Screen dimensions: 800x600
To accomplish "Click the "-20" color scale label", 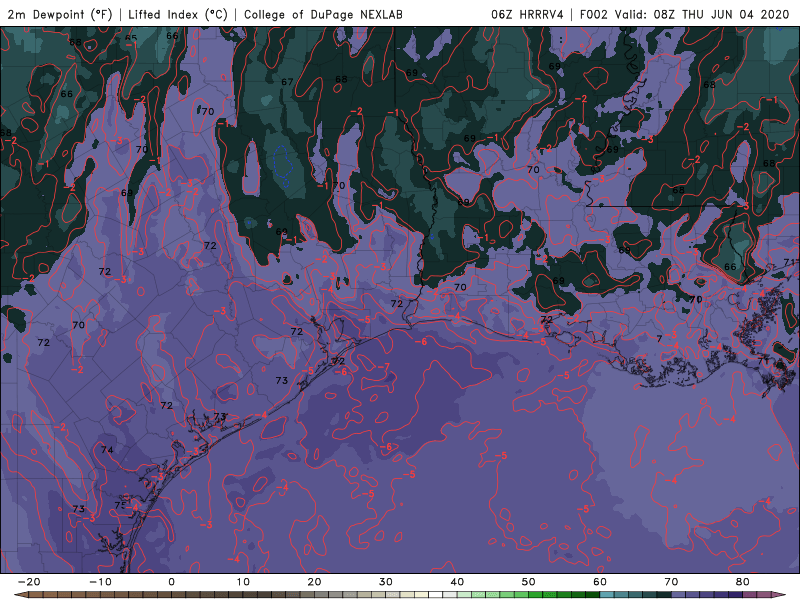I will pos(29,582).
